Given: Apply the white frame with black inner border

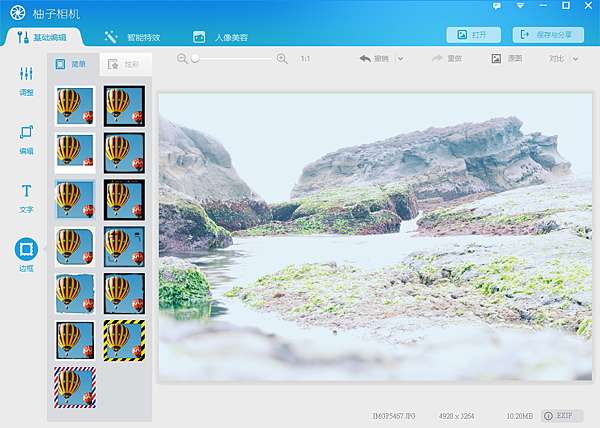Looking at the screenshot, I should click(75, 341).
